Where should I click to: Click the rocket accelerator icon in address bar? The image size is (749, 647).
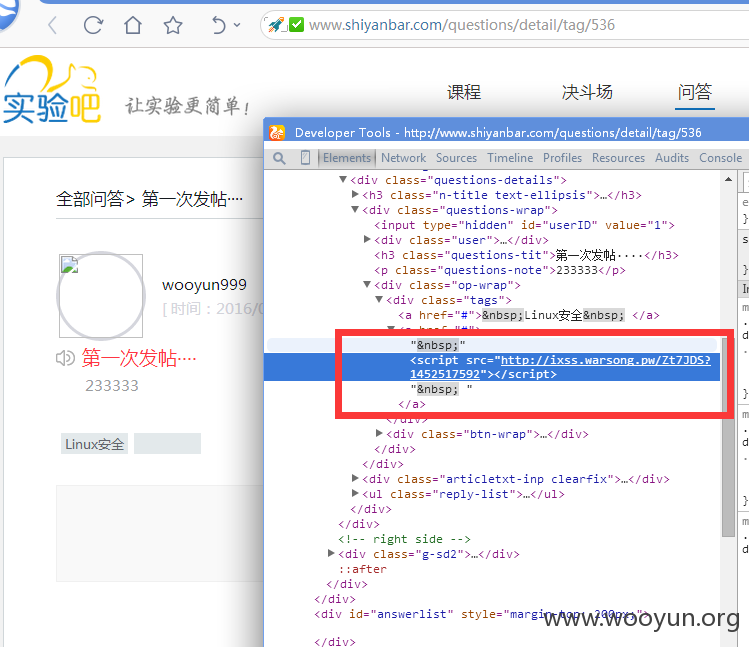coord(276,25)
